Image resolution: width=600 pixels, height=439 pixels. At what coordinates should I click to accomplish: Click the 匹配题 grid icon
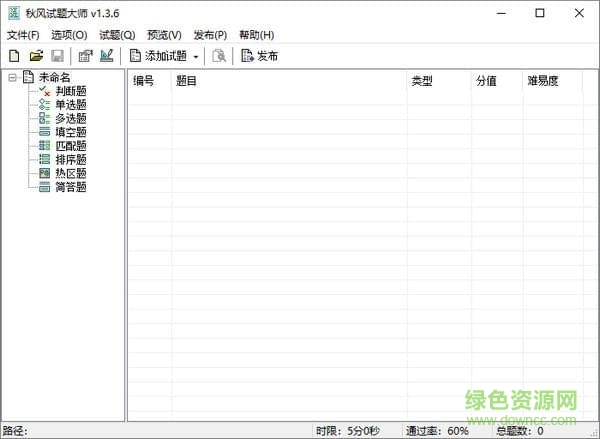45,145
